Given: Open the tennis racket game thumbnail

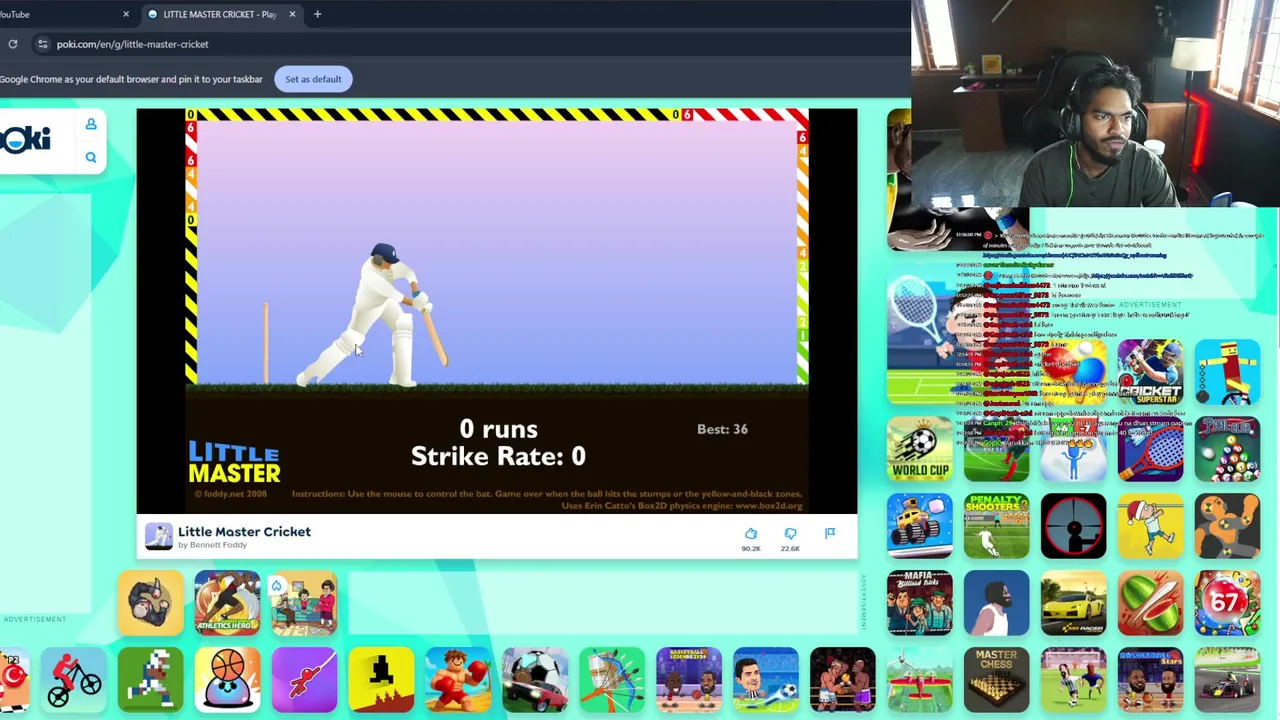Looking at the screenshot, I should tap(1151, 449).
